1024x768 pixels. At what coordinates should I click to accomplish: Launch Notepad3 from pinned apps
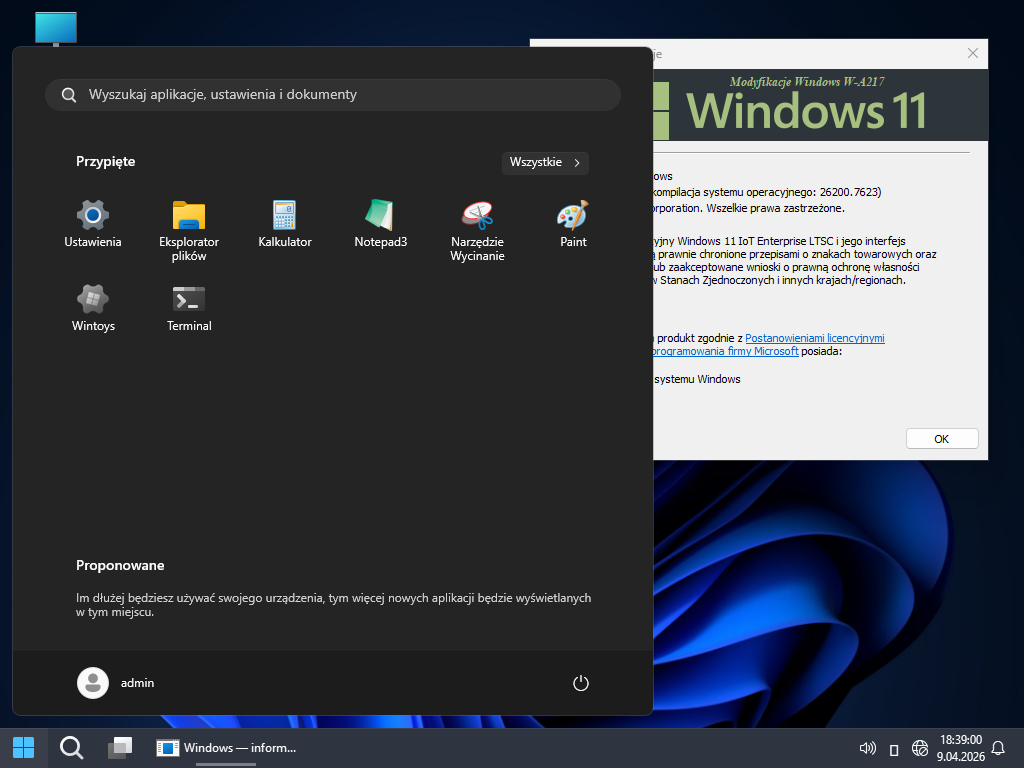pos(381,223)
